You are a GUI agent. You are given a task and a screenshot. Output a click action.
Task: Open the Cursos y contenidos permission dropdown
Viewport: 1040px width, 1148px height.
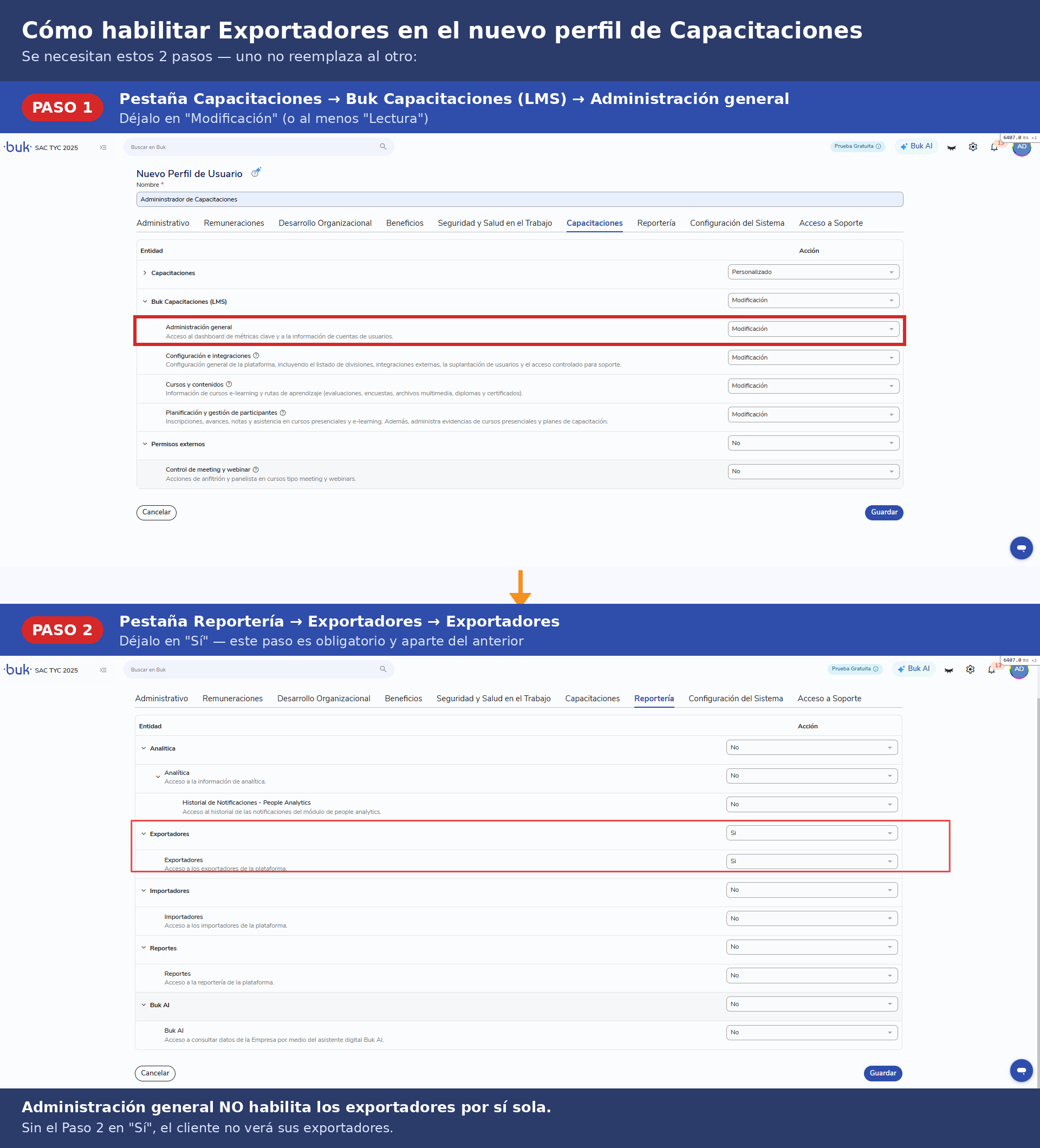point(814,386)
